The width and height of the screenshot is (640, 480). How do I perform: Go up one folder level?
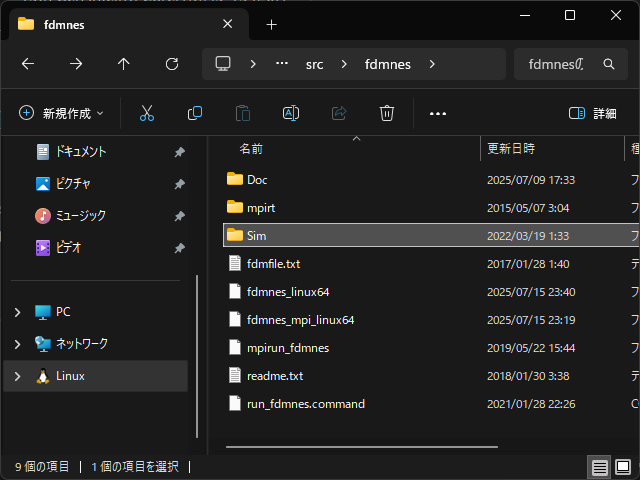click(124, 64)
